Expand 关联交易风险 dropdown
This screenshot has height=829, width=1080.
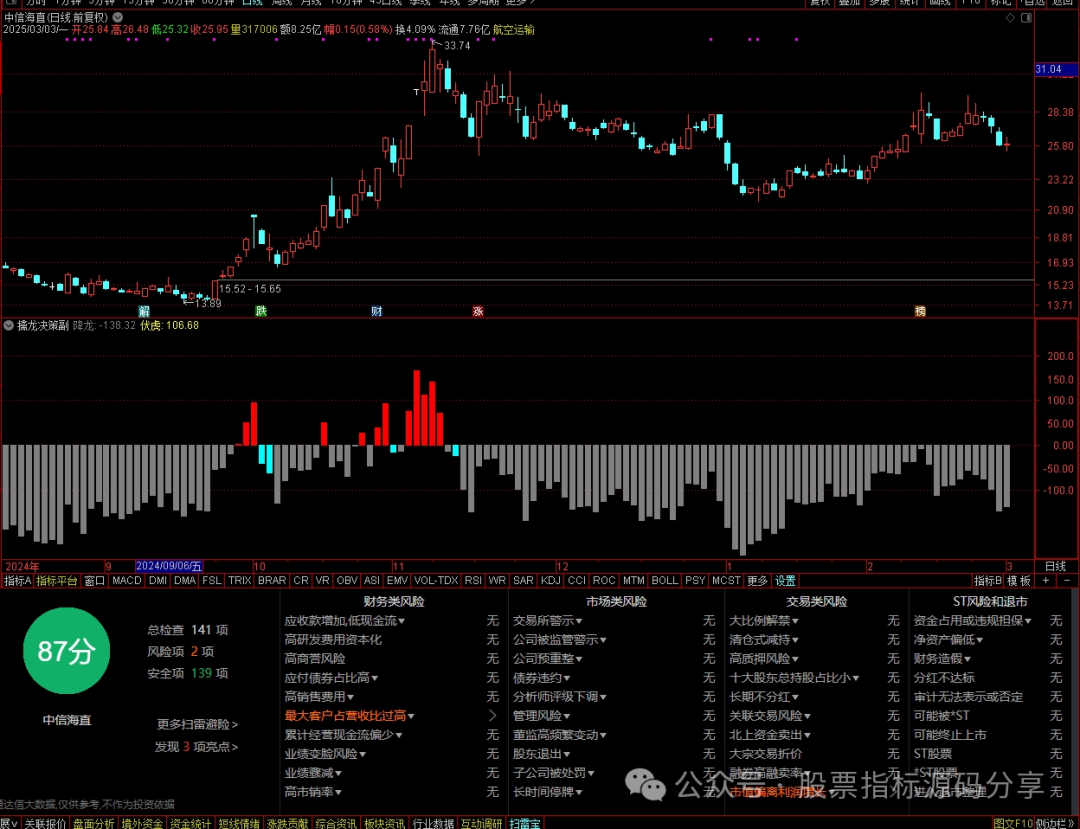click(807, 717)
